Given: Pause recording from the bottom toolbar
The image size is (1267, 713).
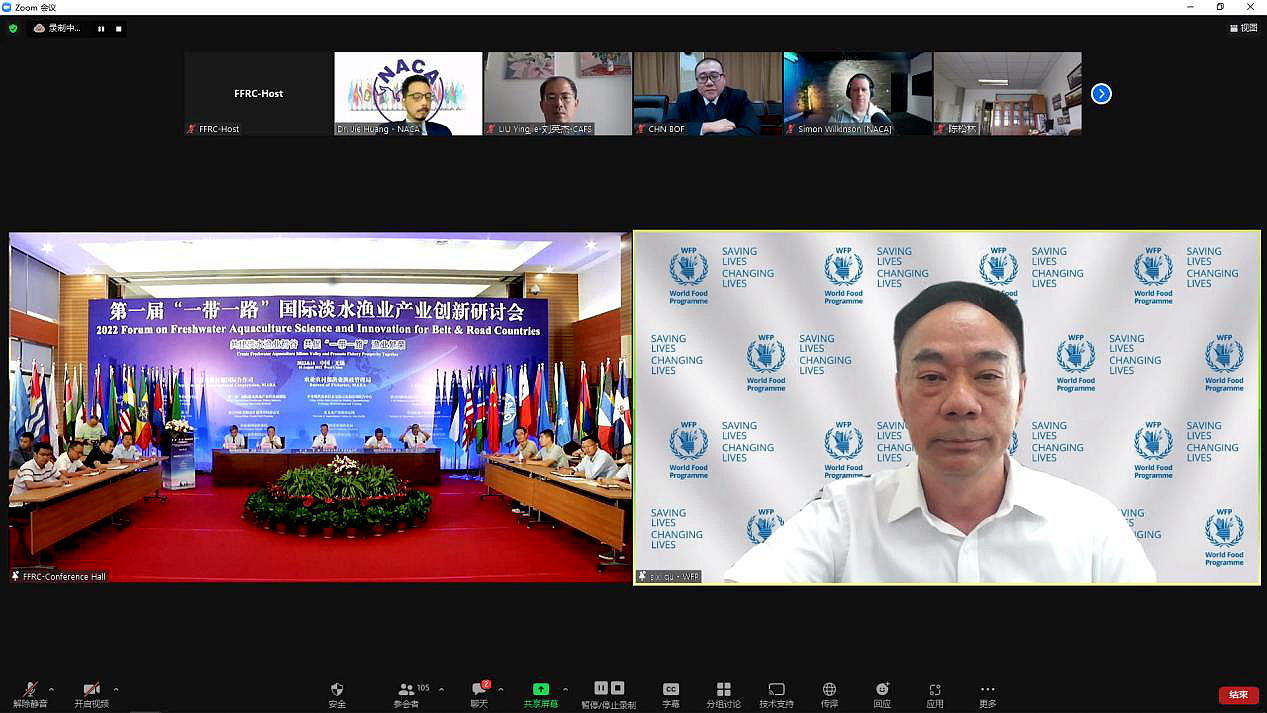Looking at the screenshot, I should point(601,688).
